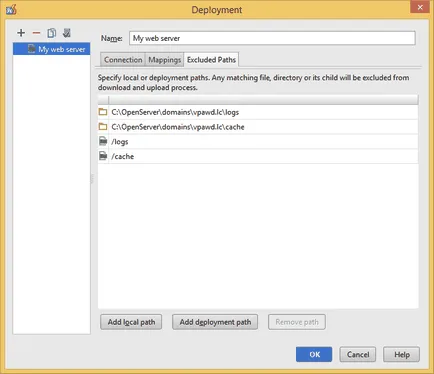Copy the selected server configuration

51,33
